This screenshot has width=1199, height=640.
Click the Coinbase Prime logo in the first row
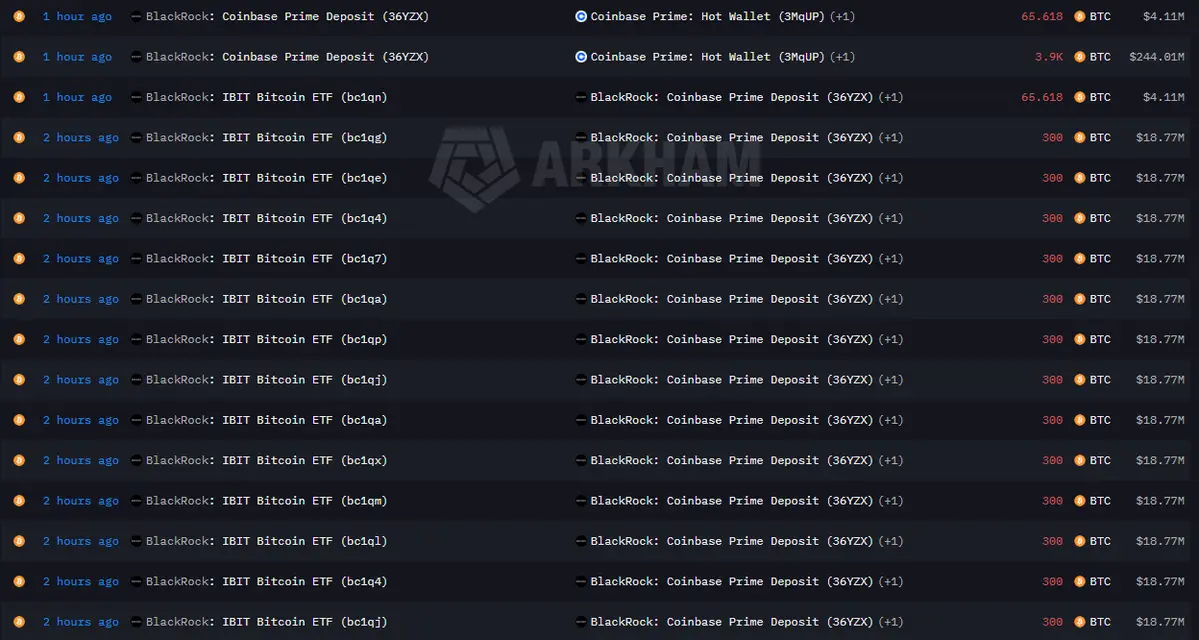580,16
